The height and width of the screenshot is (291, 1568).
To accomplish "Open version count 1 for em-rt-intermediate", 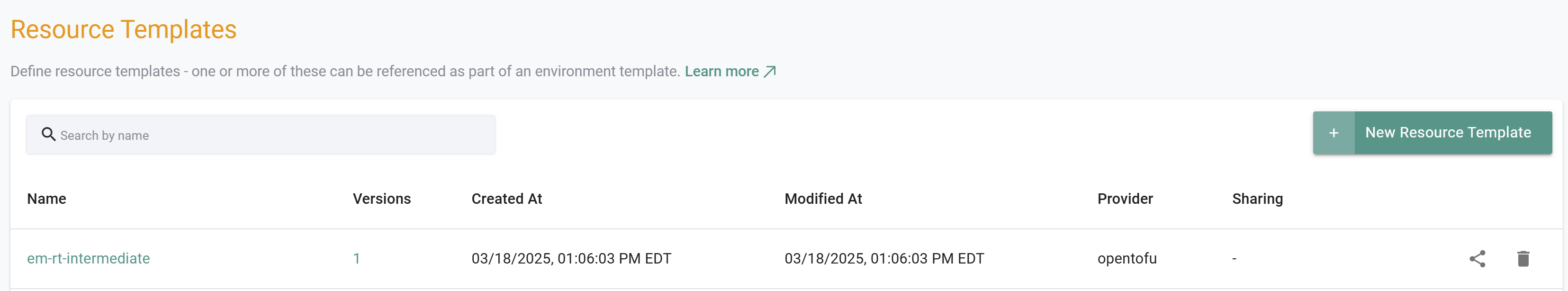I will tap(357, 259).
